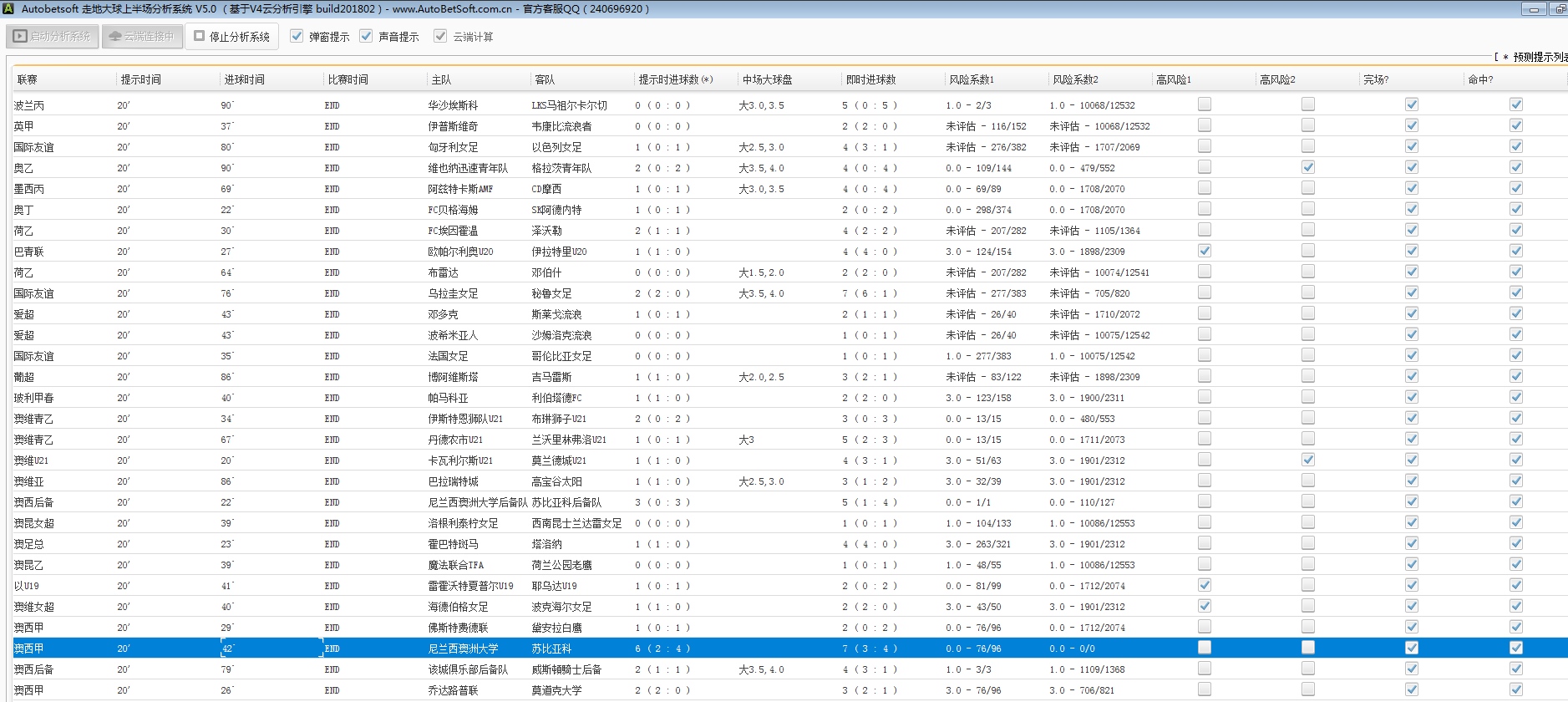Click the cloud icon on 云端连接中
The width and height of the screenshot is (1568, 702).
tap(115, 37)
